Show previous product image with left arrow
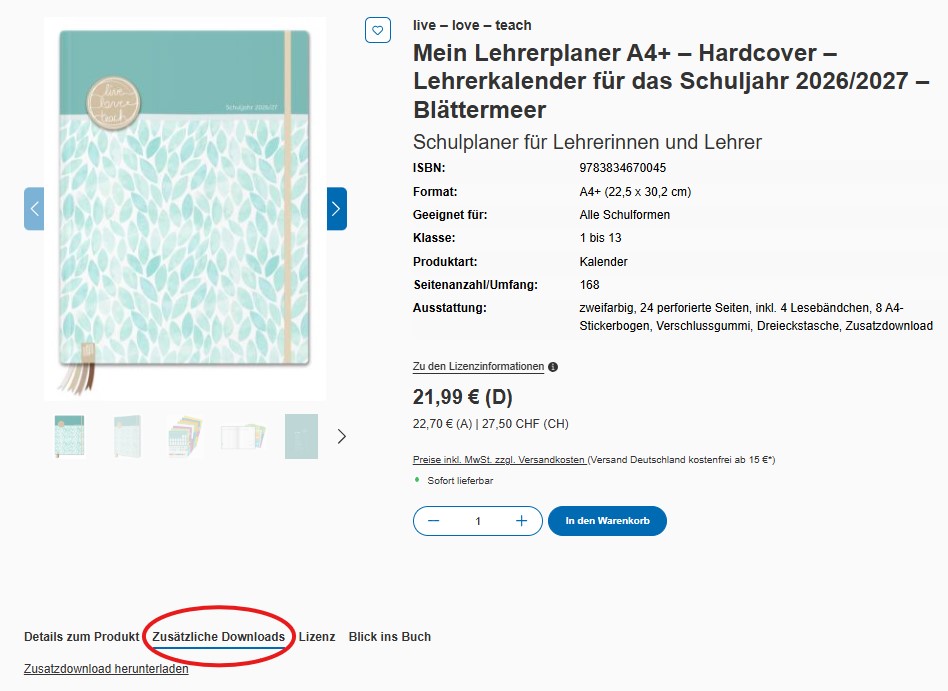The width and height of the screenshot is (948, 691). 34,209
